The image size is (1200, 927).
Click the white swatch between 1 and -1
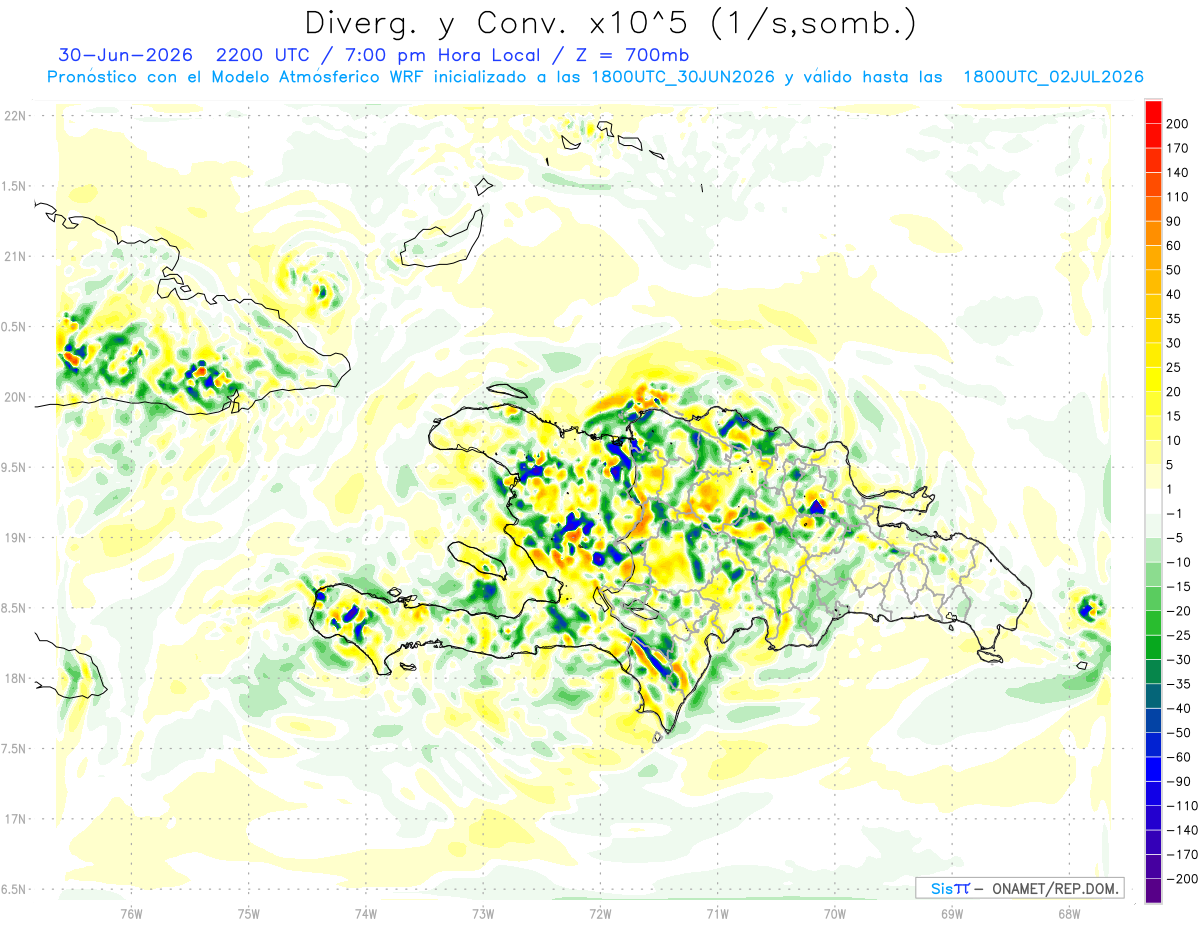coord(1153,502)
